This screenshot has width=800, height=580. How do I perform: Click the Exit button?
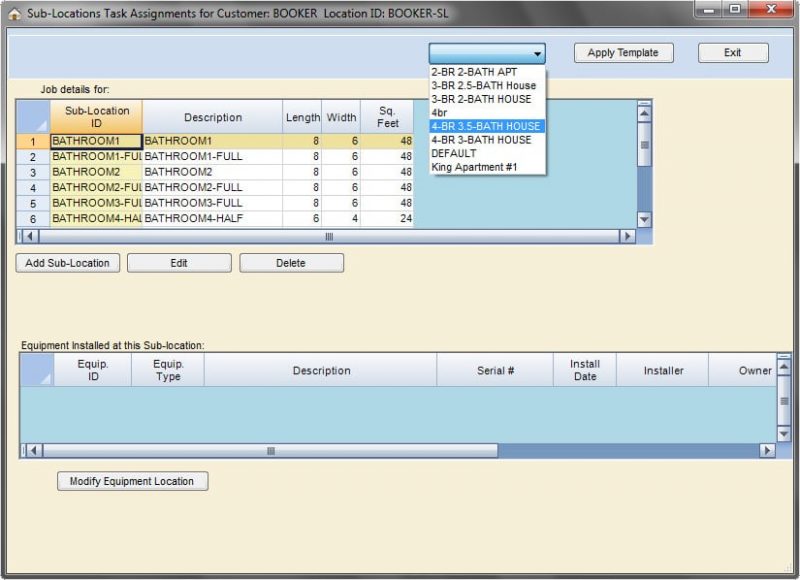point(733,53)
